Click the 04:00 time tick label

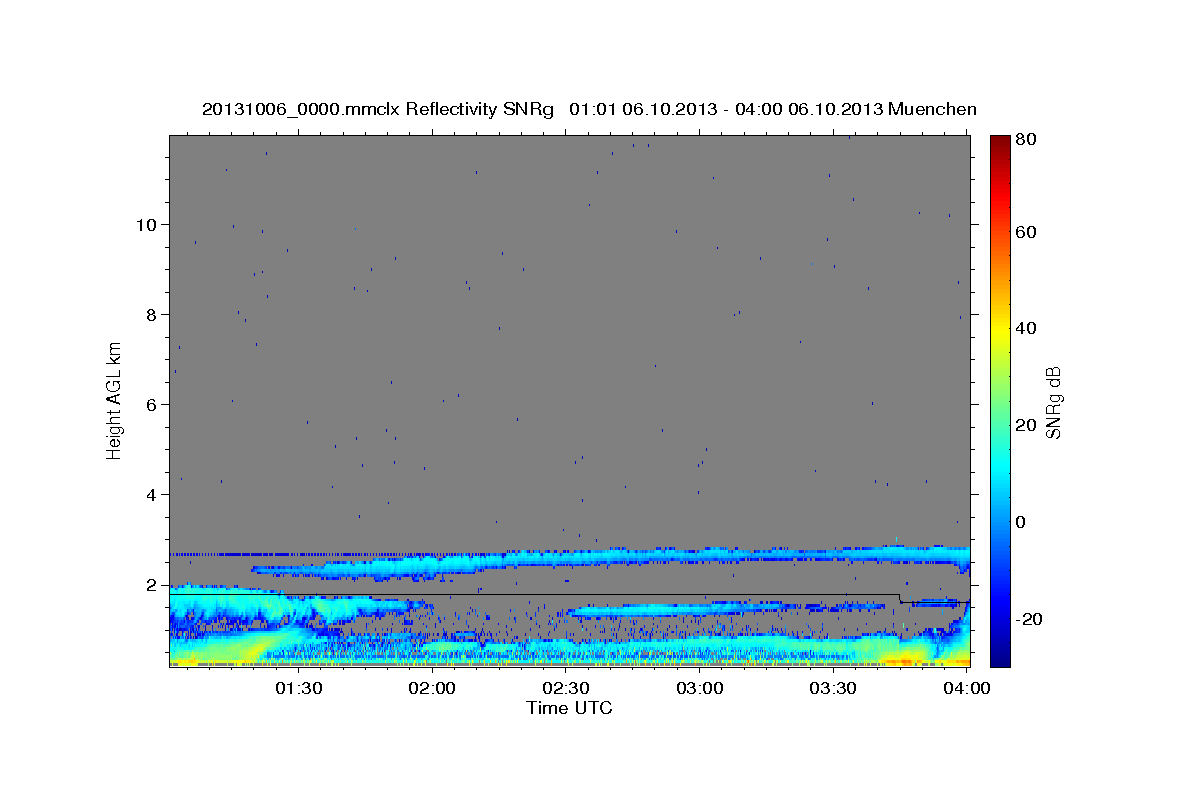[966, 688]
